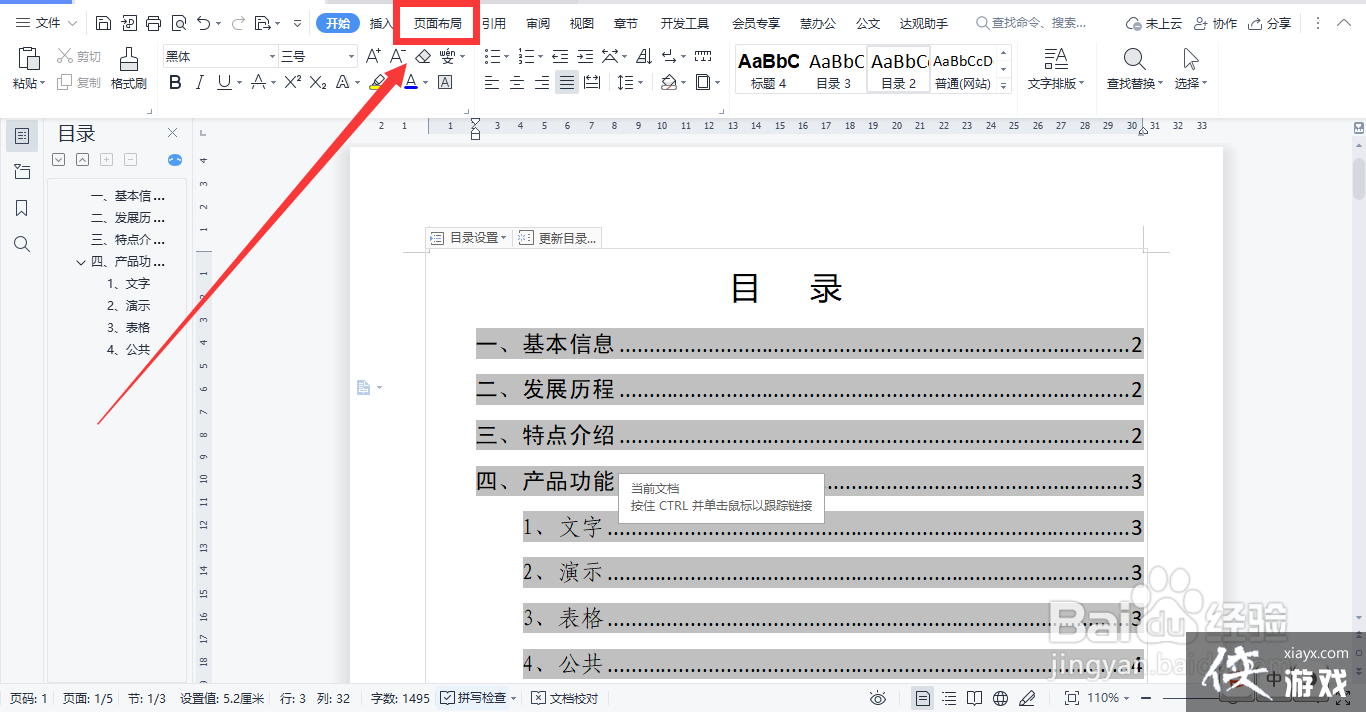Collapse the 四、产品功能 node in outline
This screenshot has height=712, width=1366.
tap(81, 262)
